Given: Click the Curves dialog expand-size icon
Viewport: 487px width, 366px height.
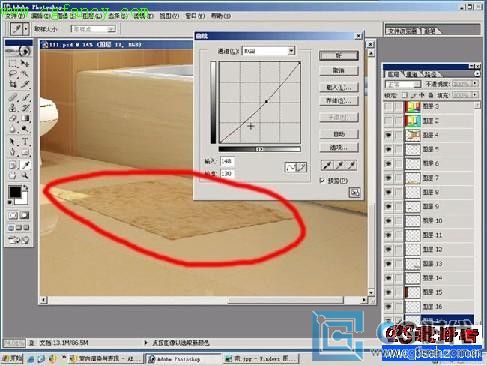Looking at the screenshot, I should 355,192.
